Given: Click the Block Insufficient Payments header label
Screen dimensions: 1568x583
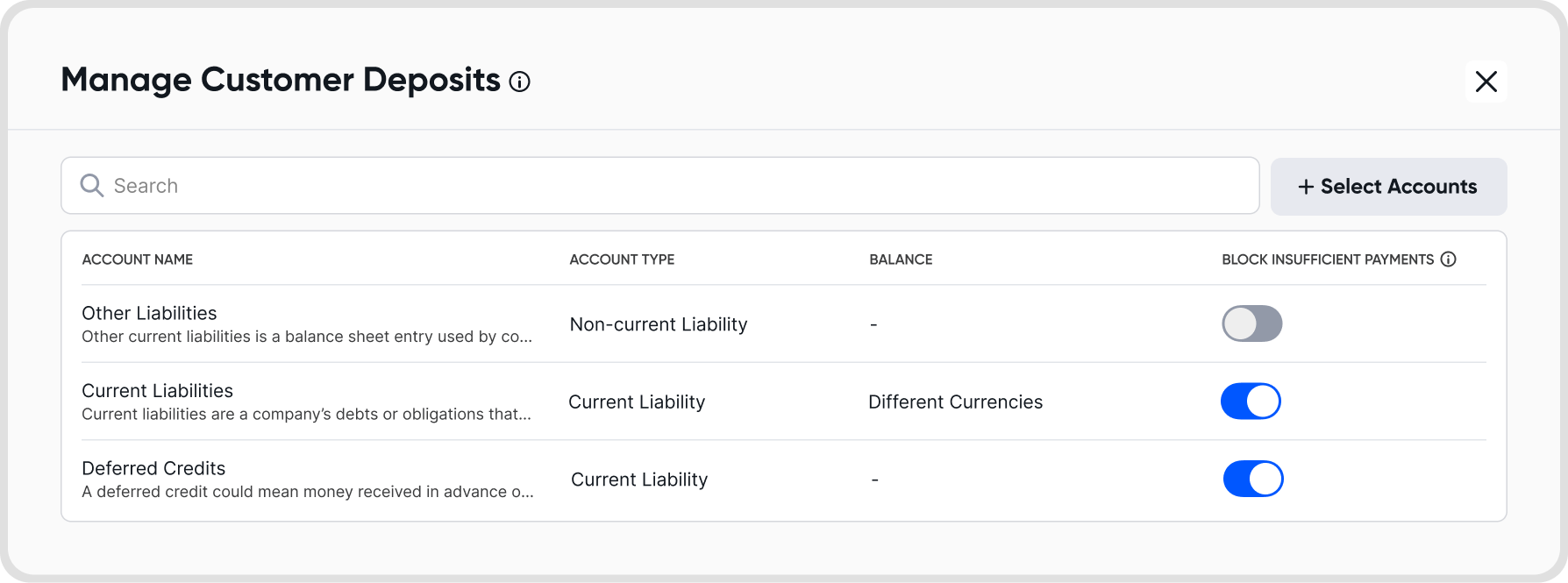Looking at the screenshot, I should (1328, 260).
